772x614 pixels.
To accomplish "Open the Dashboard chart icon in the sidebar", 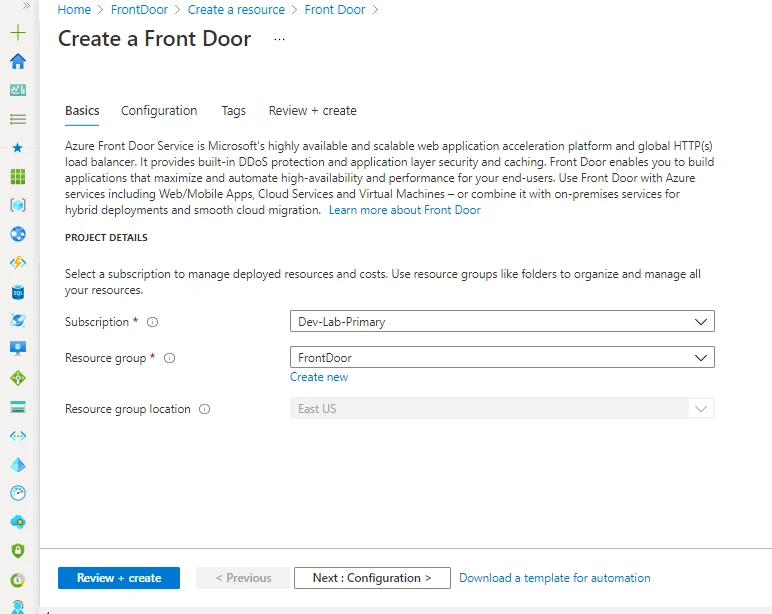I will (x=17, y=90).
